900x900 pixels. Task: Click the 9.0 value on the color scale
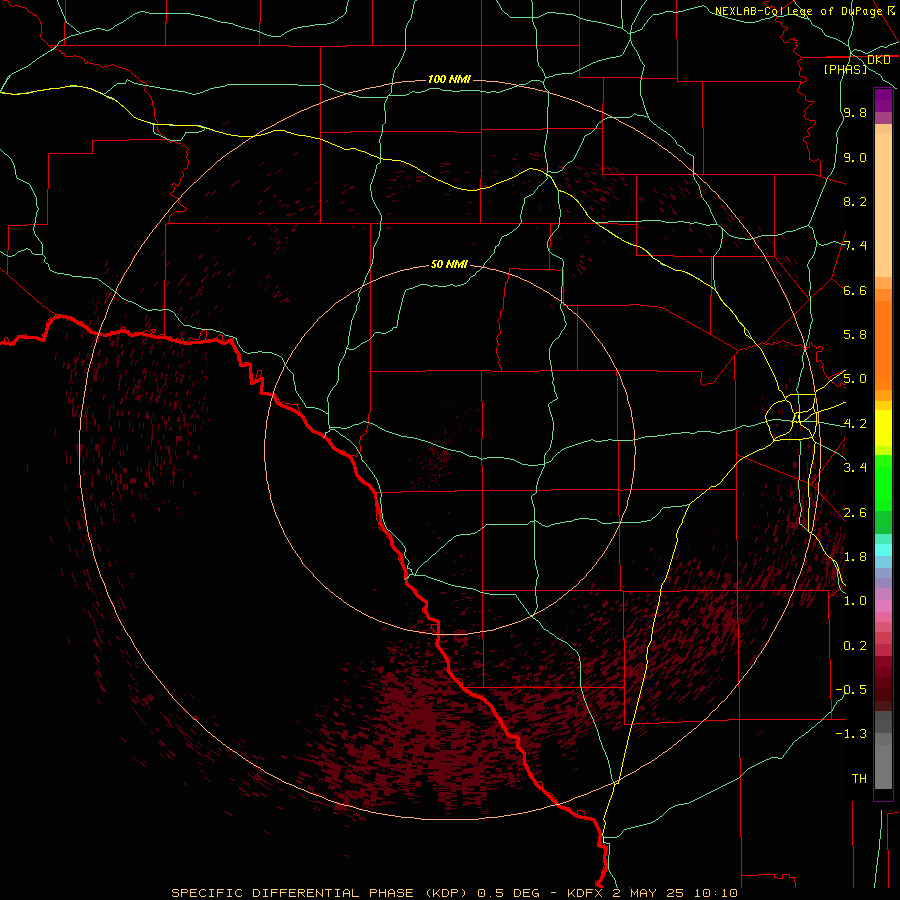click(855, 157)
